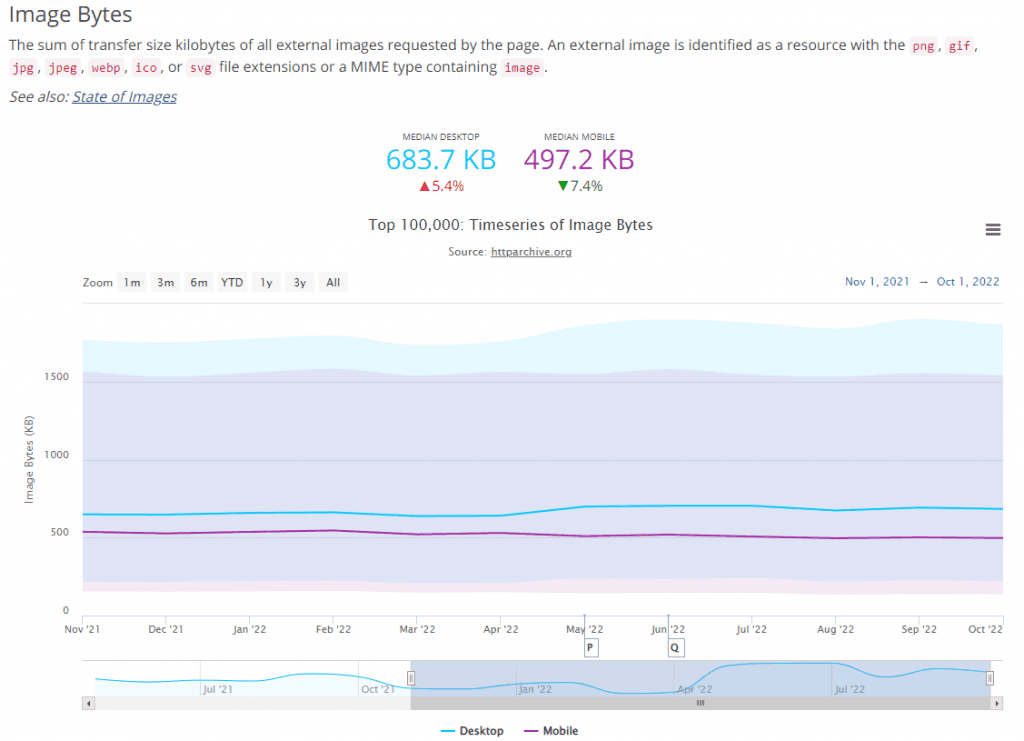Click the Nov 1, 2021 start date field
The height and width of the screenshot is (741, 1024).
pyautogui.click(x=877, y=282)
